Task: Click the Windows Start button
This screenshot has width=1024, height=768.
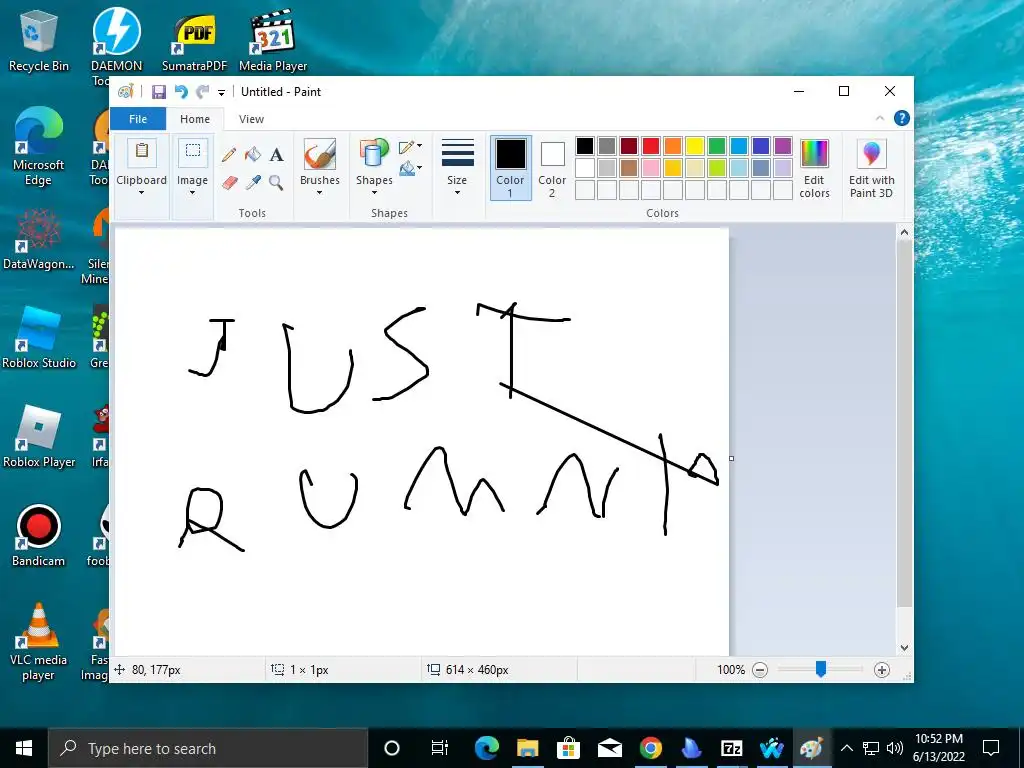Action: (x=24, y=748)
